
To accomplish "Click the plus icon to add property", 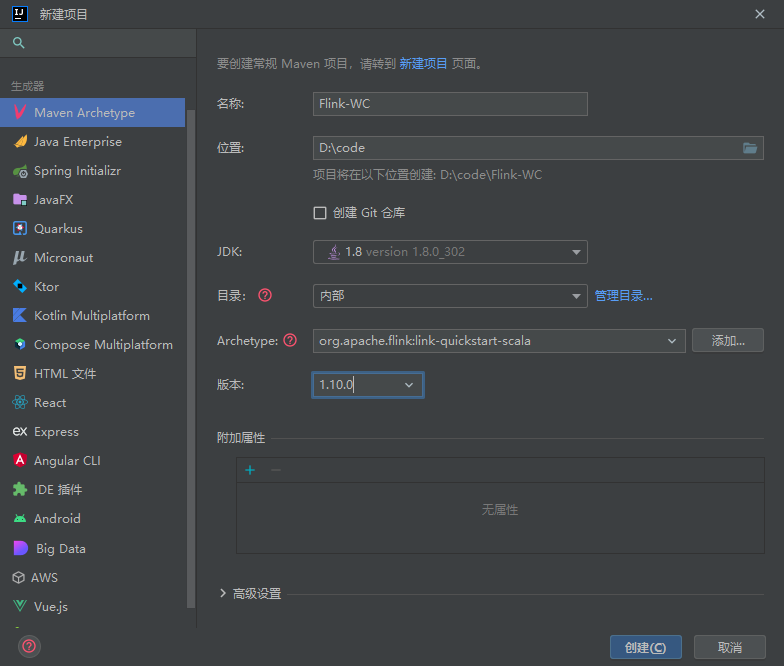I will tap(250, 470).
